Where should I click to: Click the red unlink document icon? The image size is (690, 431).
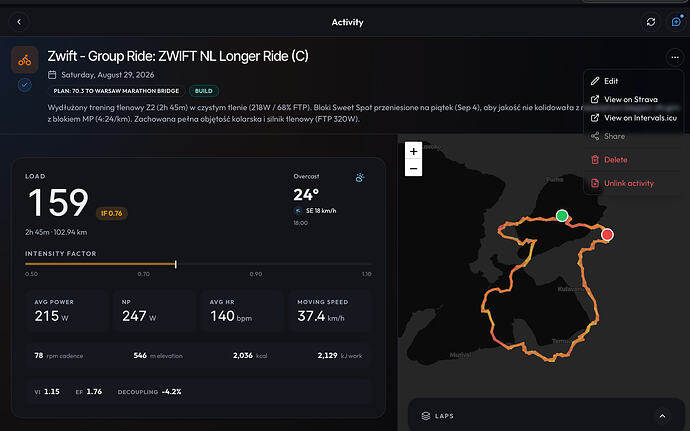[595, 183]
